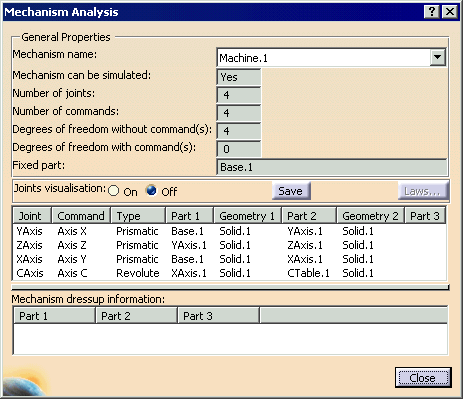Click the Fixed part Base.1 field
Image resolution: width=463 pixels, height=399 pixels.
point(332,167)
